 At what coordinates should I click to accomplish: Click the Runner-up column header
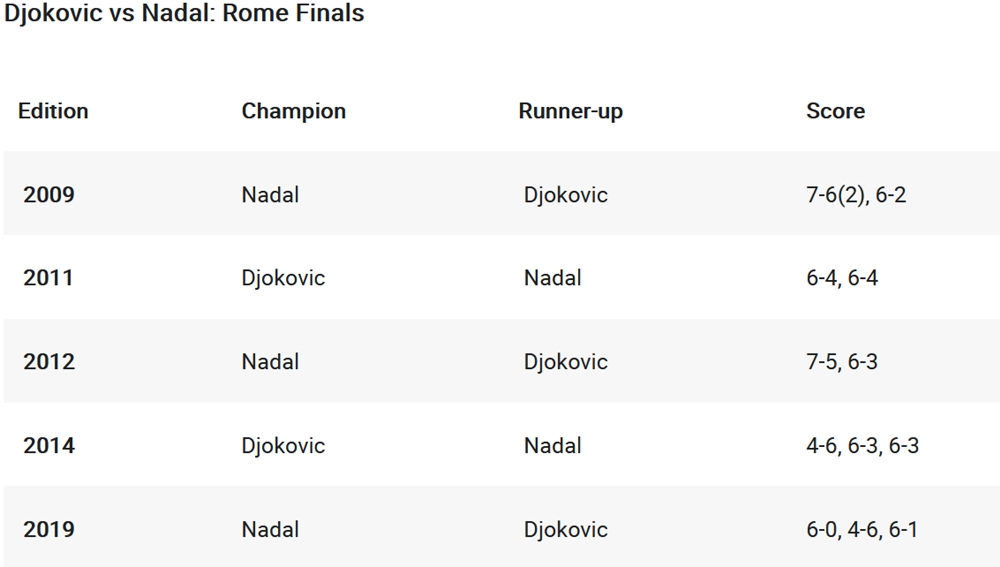570,111
